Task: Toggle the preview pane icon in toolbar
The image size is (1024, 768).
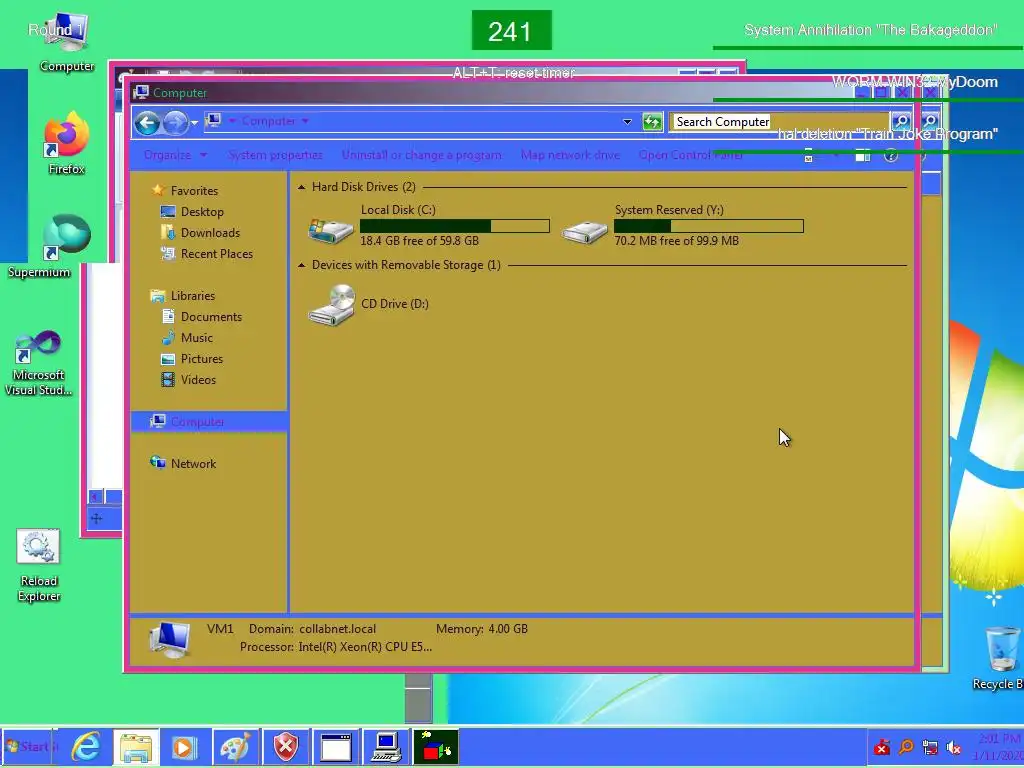Action: [863, 155]
